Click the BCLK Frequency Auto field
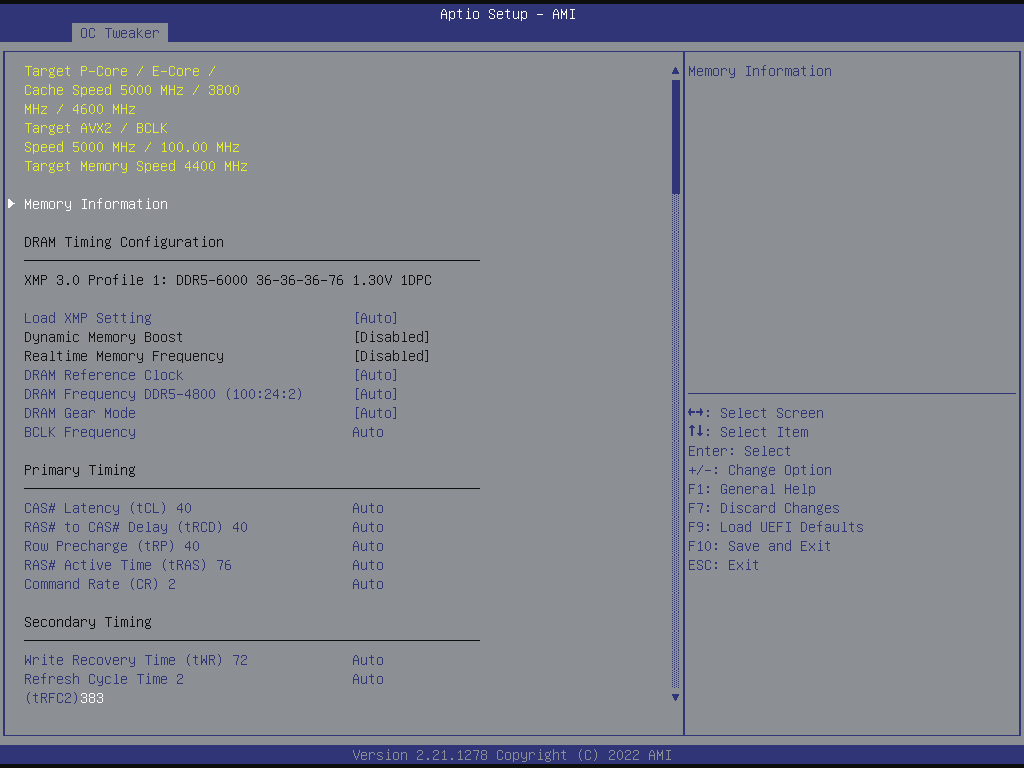1024x768 pixels. [368, 432]
